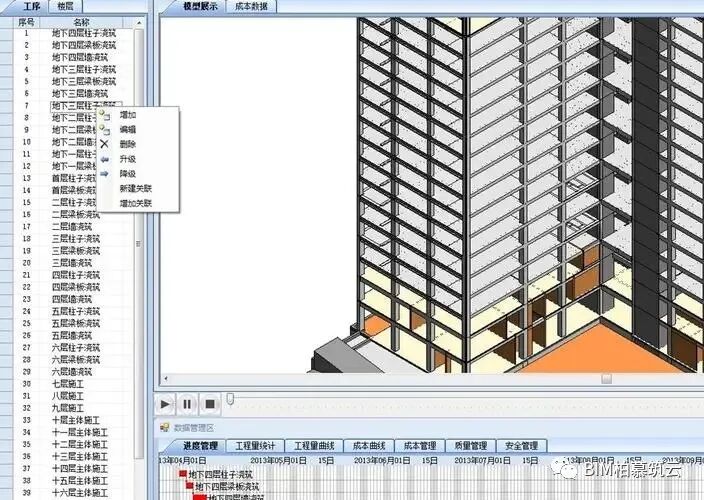Click the model view left scroll arrow

(x=166, y=379)
